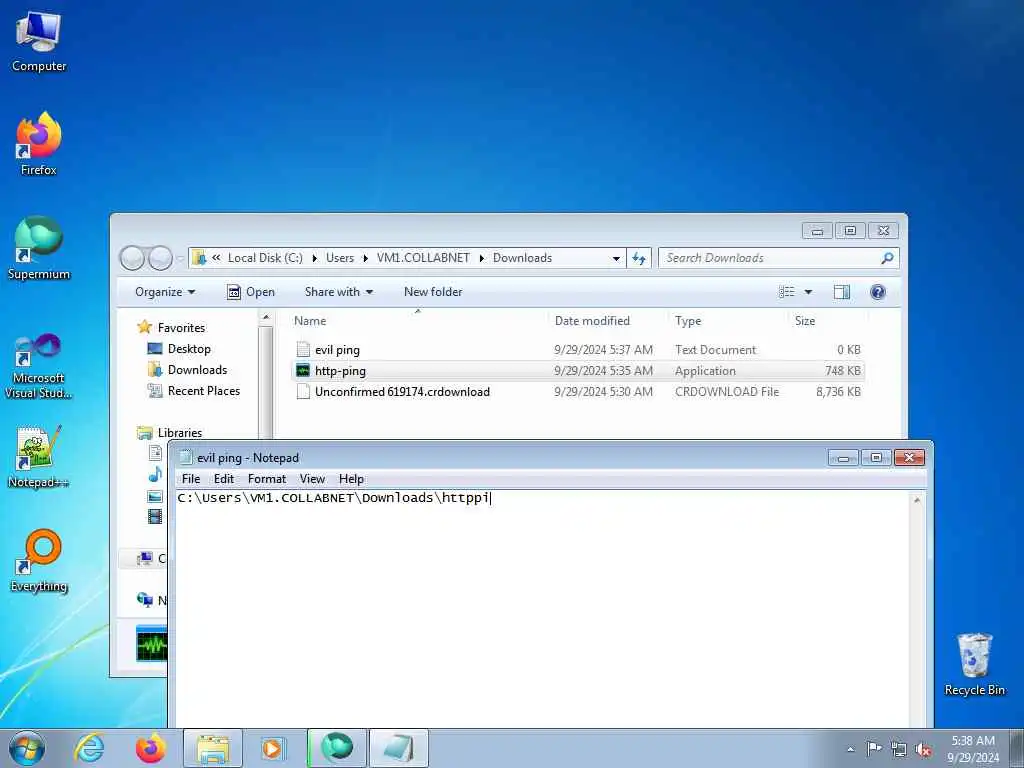Select the Firefox desktop shortcut
The width and height of the screenshot is (1024, 768).
pyautogui.click(x=39, y=144)
